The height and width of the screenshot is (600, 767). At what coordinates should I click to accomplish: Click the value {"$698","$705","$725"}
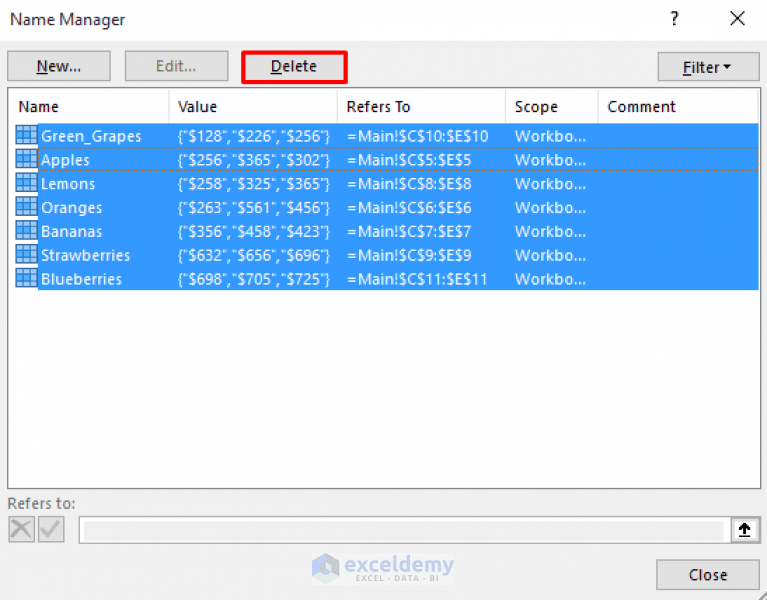[254, 279]
